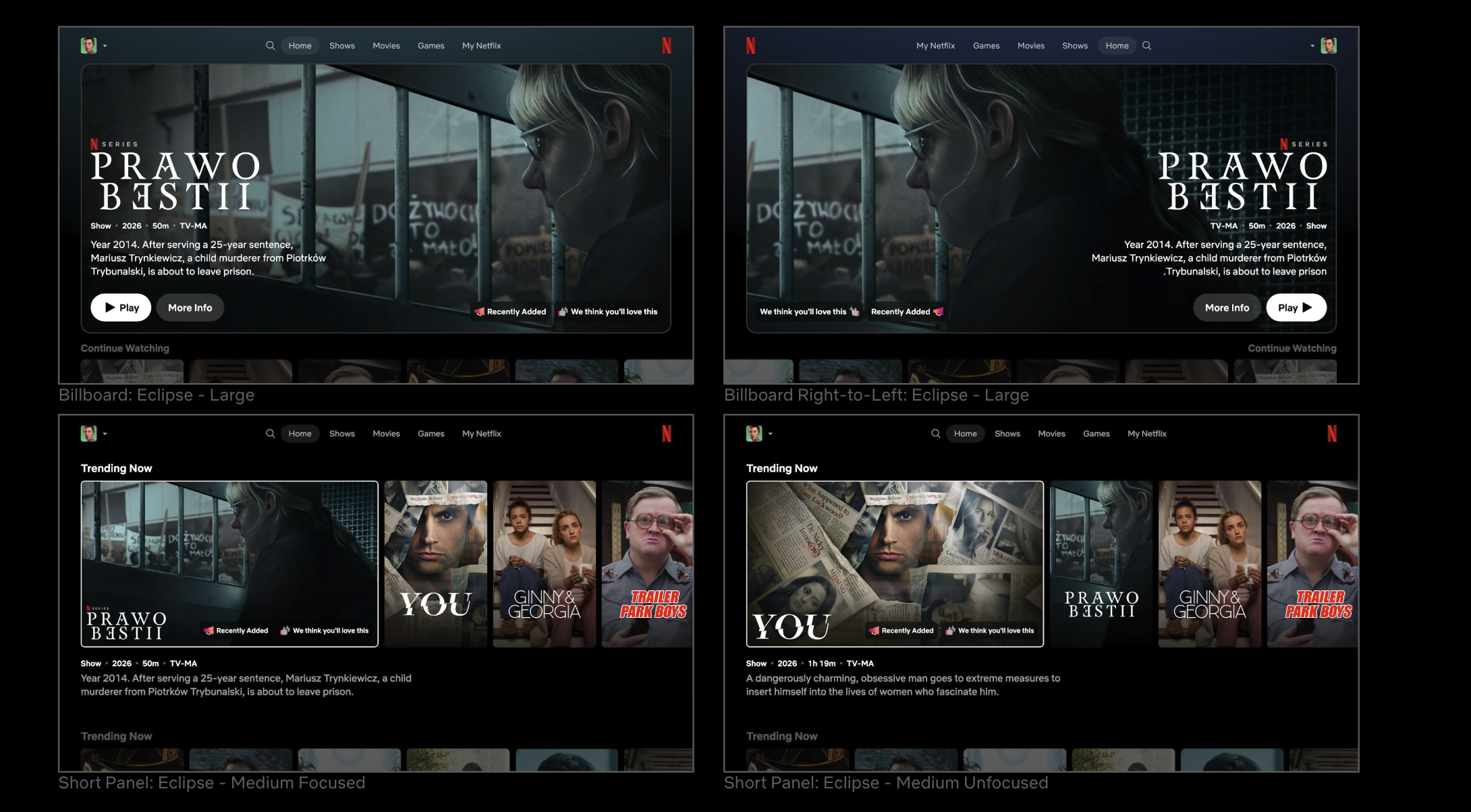The image size is (1471, 812).
Task: Select Movies tab in Short Panel Medium Unfocused
Action: [1051, 434]
